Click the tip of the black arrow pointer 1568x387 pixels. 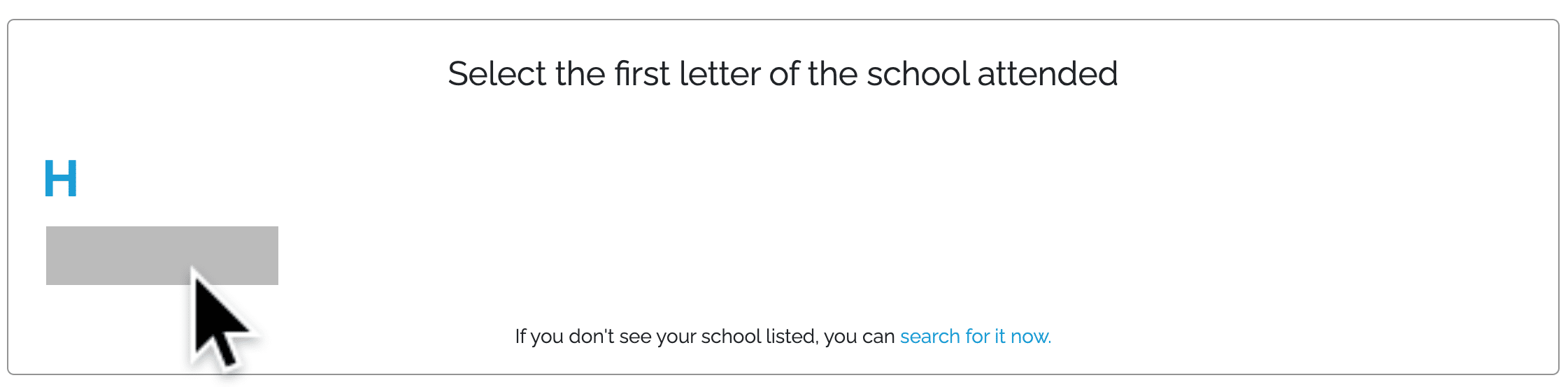point(194,270)
